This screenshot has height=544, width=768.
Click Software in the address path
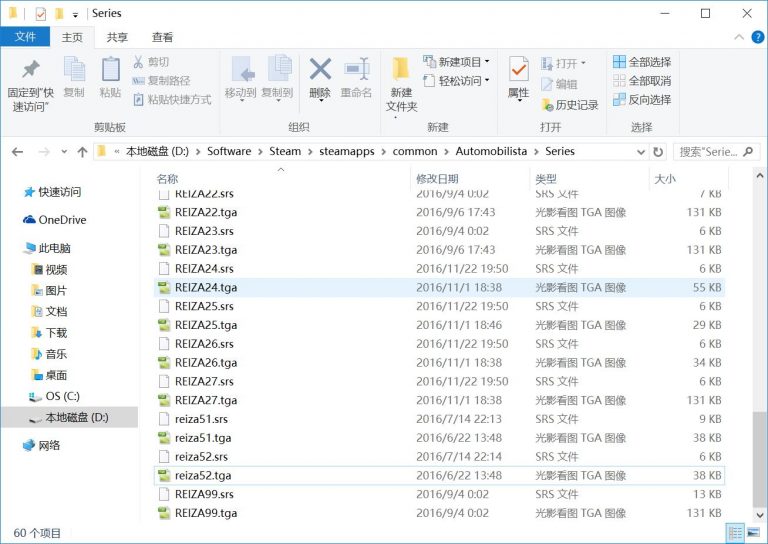coord(229,151)
